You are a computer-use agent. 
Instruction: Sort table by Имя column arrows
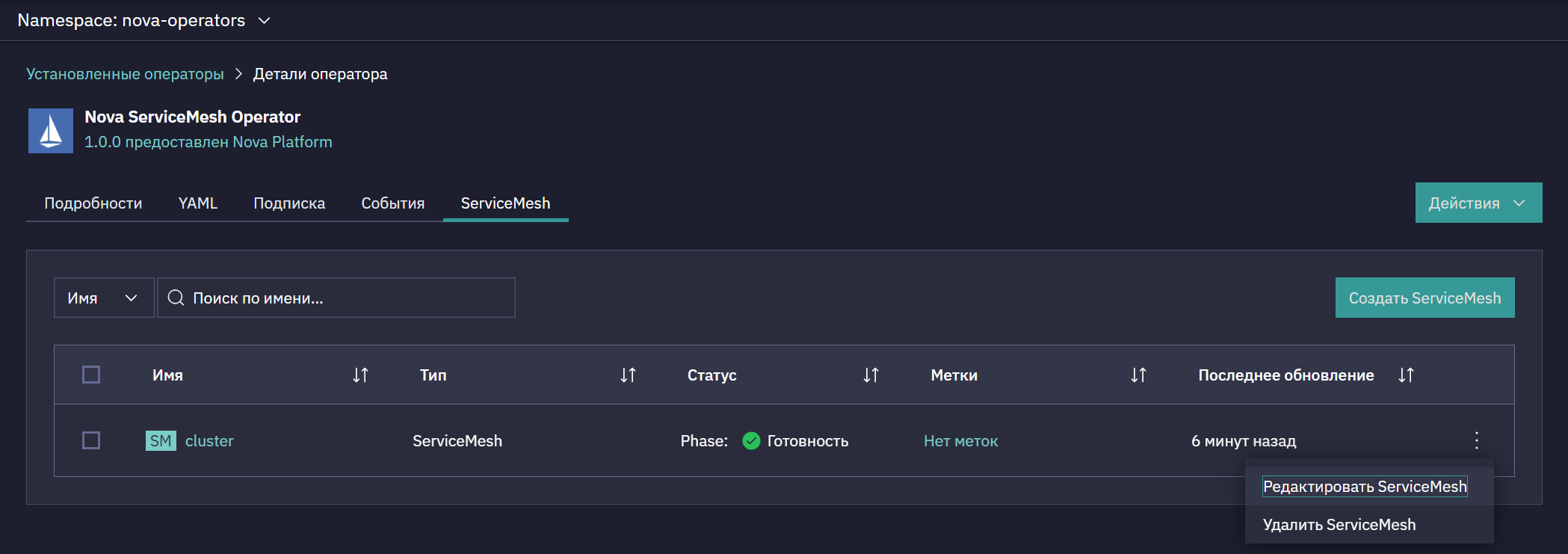[x=361, y=375]
